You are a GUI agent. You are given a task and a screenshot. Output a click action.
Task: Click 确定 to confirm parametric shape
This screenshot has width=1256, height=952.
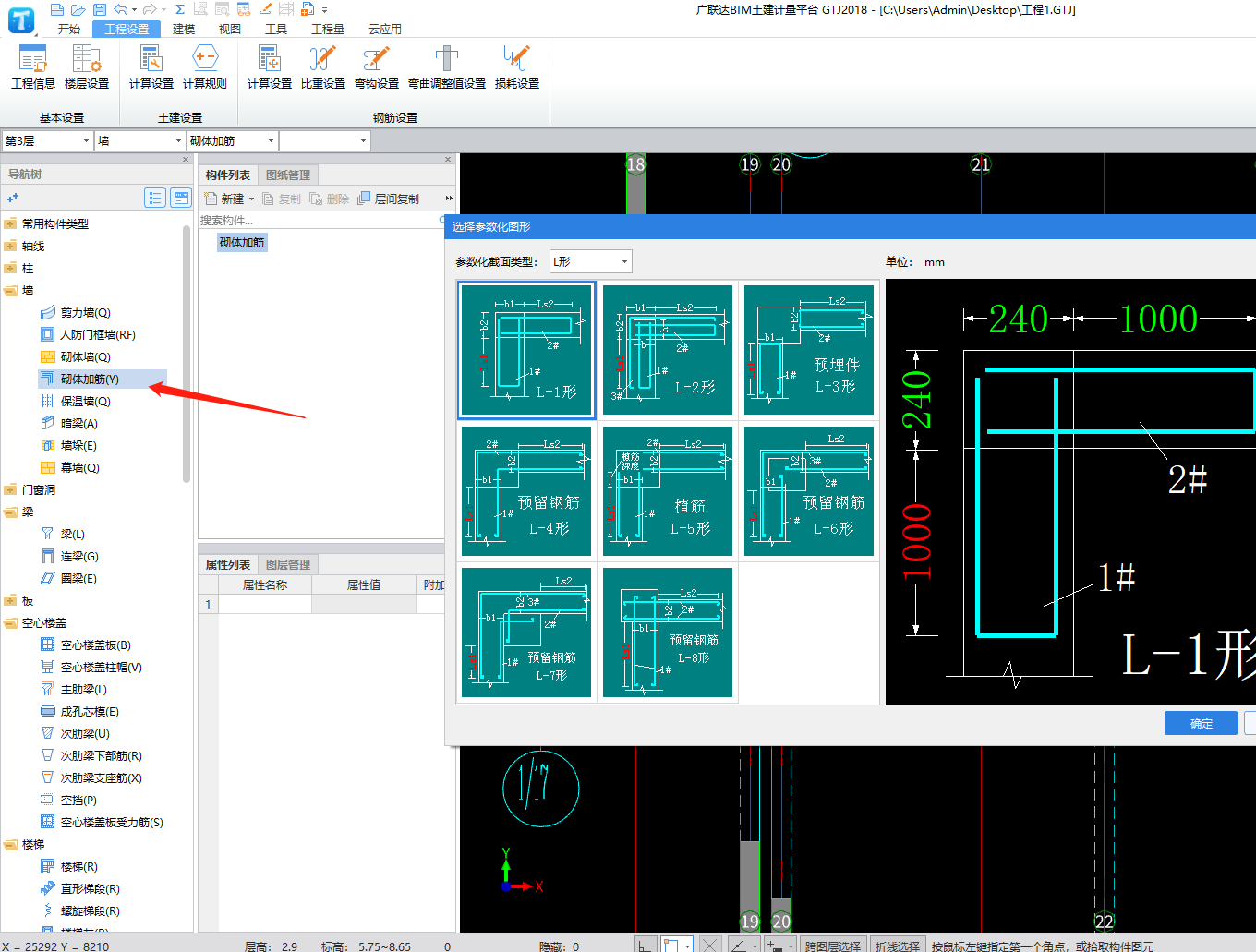click(1202, 723)
